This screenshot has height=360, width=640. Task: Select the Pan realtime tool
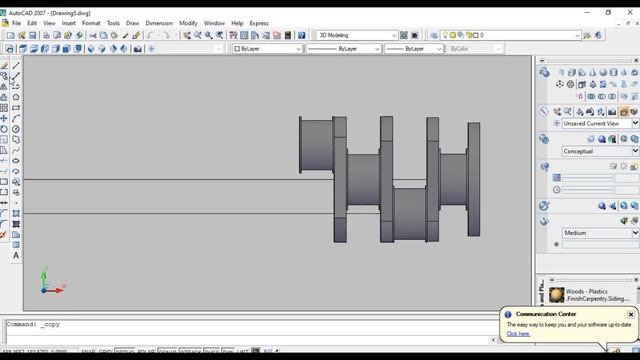point(187,36)
